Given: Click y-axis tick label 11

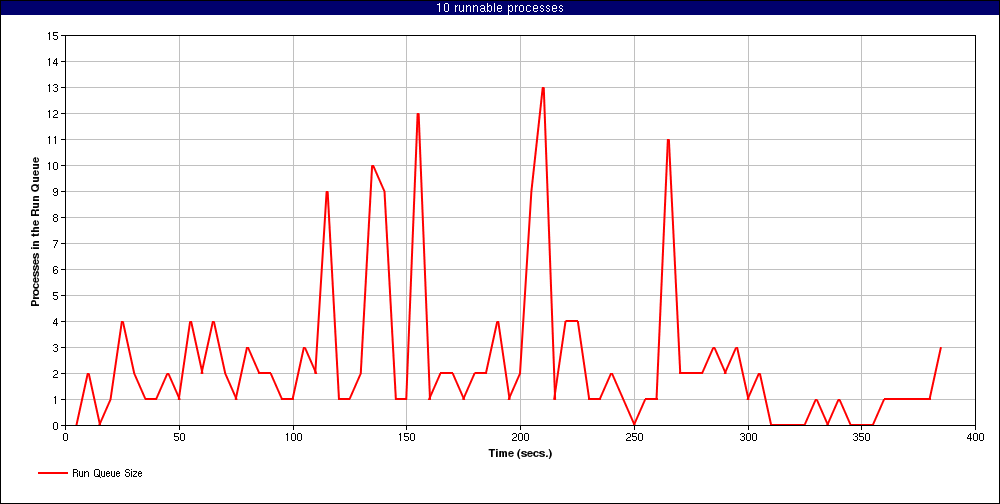Looking at the screenshot, I should tap(53, 140).
